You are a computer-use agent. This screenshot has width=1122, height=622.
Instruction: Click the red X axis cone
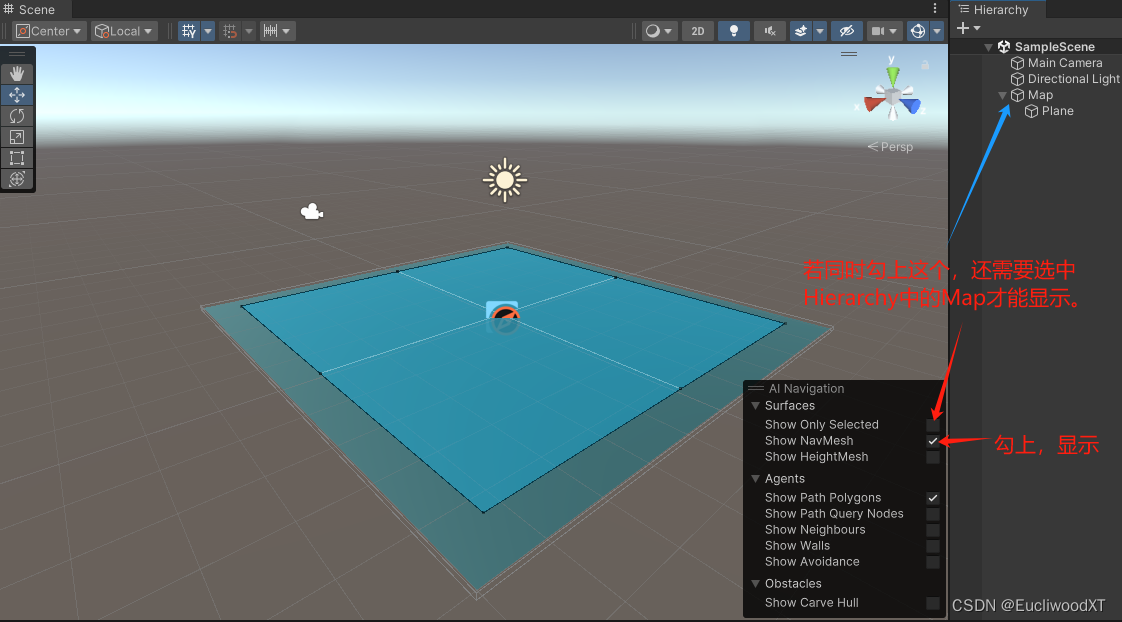point(873,104)
